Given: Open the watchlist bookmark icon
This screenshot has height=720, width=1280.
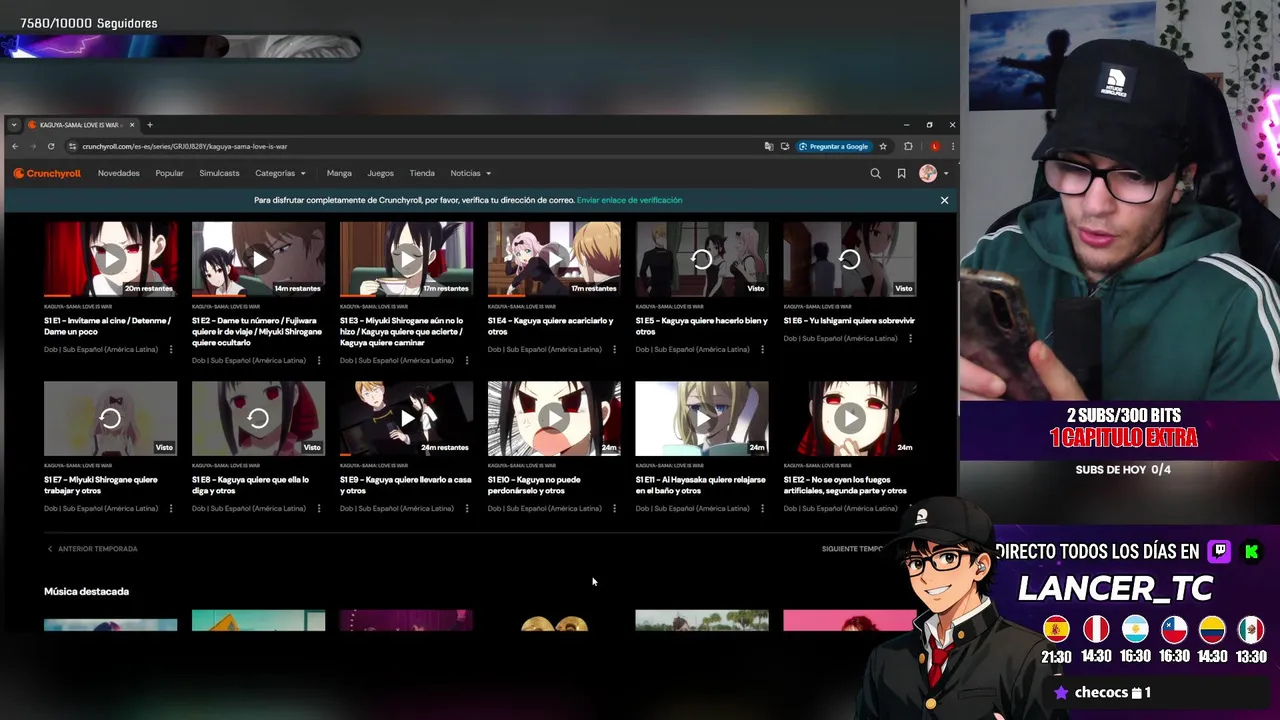Looking at the screenshot, I should pos(901,173).
